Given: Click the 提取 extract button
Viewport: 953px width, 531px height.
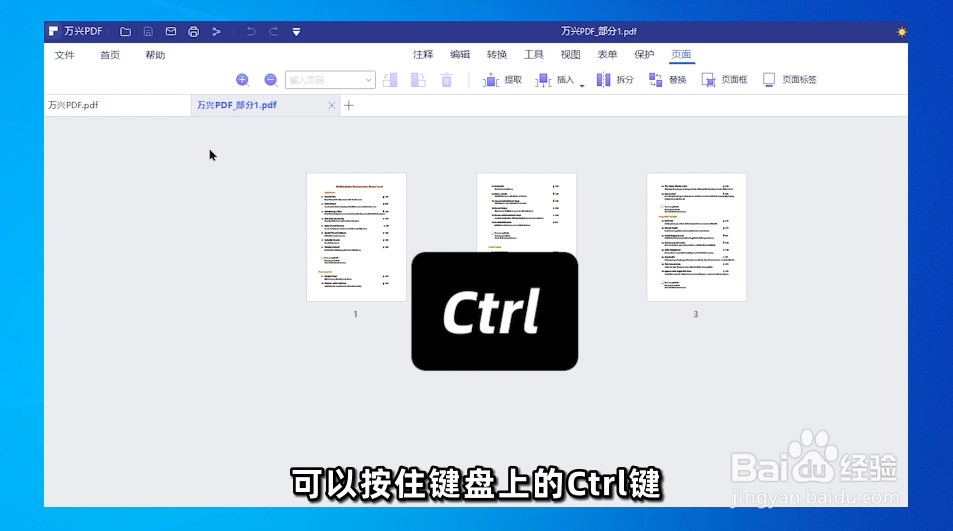Looking at the screenshot, I should [x=503, y=80].
